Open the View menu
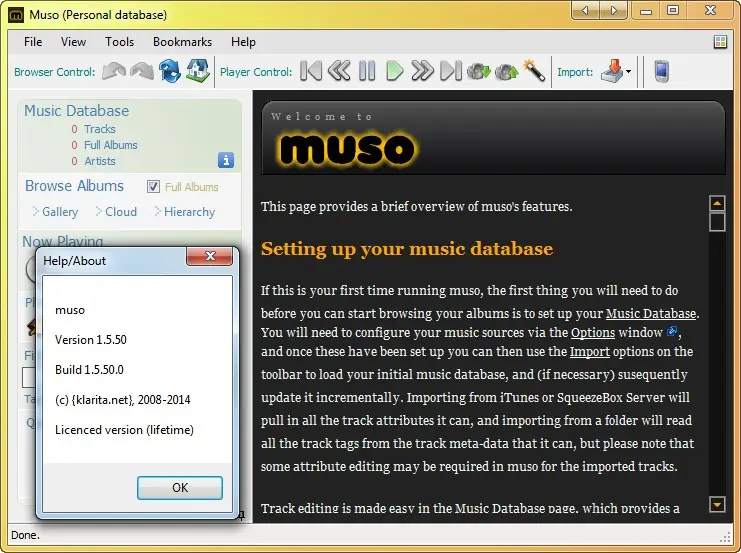 click(73, 42)
